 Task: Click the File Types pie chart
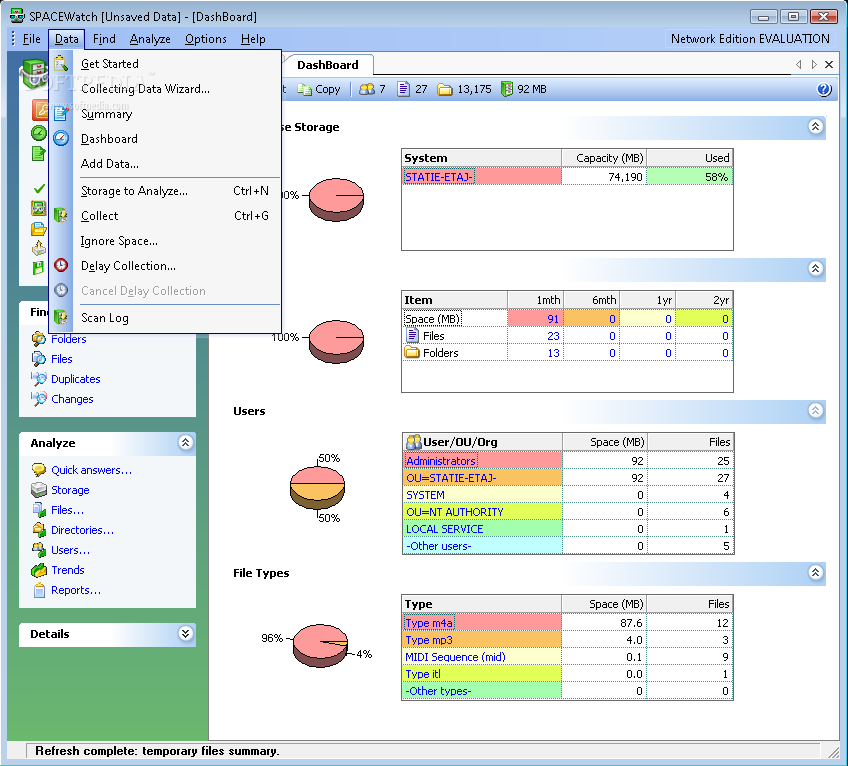[x=320, y=645]
